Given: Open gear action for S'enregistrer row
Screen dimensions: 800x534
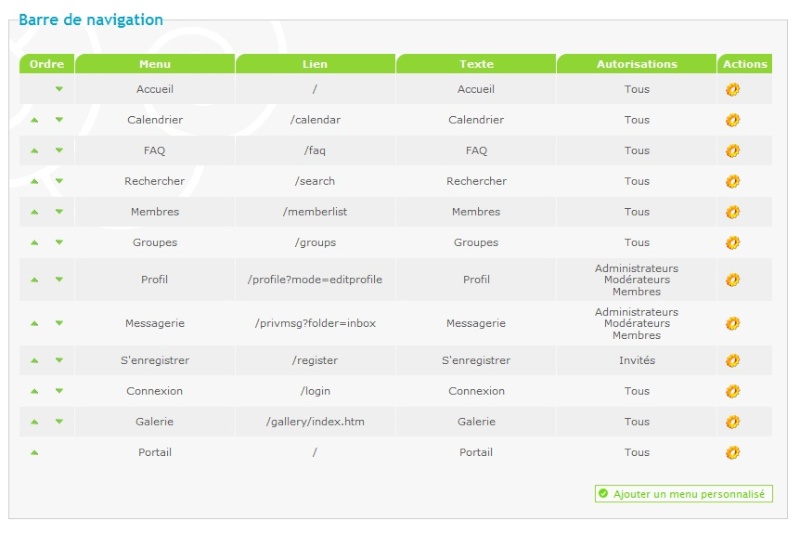Looking at the screenshot, I should [733, 361].
